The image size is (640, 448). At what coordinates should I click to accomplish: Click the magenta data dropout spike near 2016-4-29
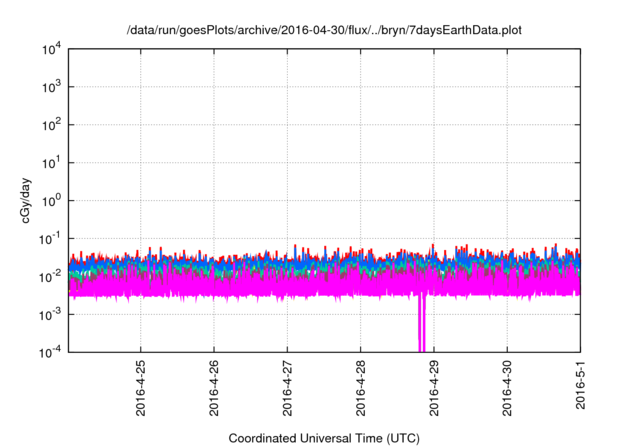(x=422, y=322)
